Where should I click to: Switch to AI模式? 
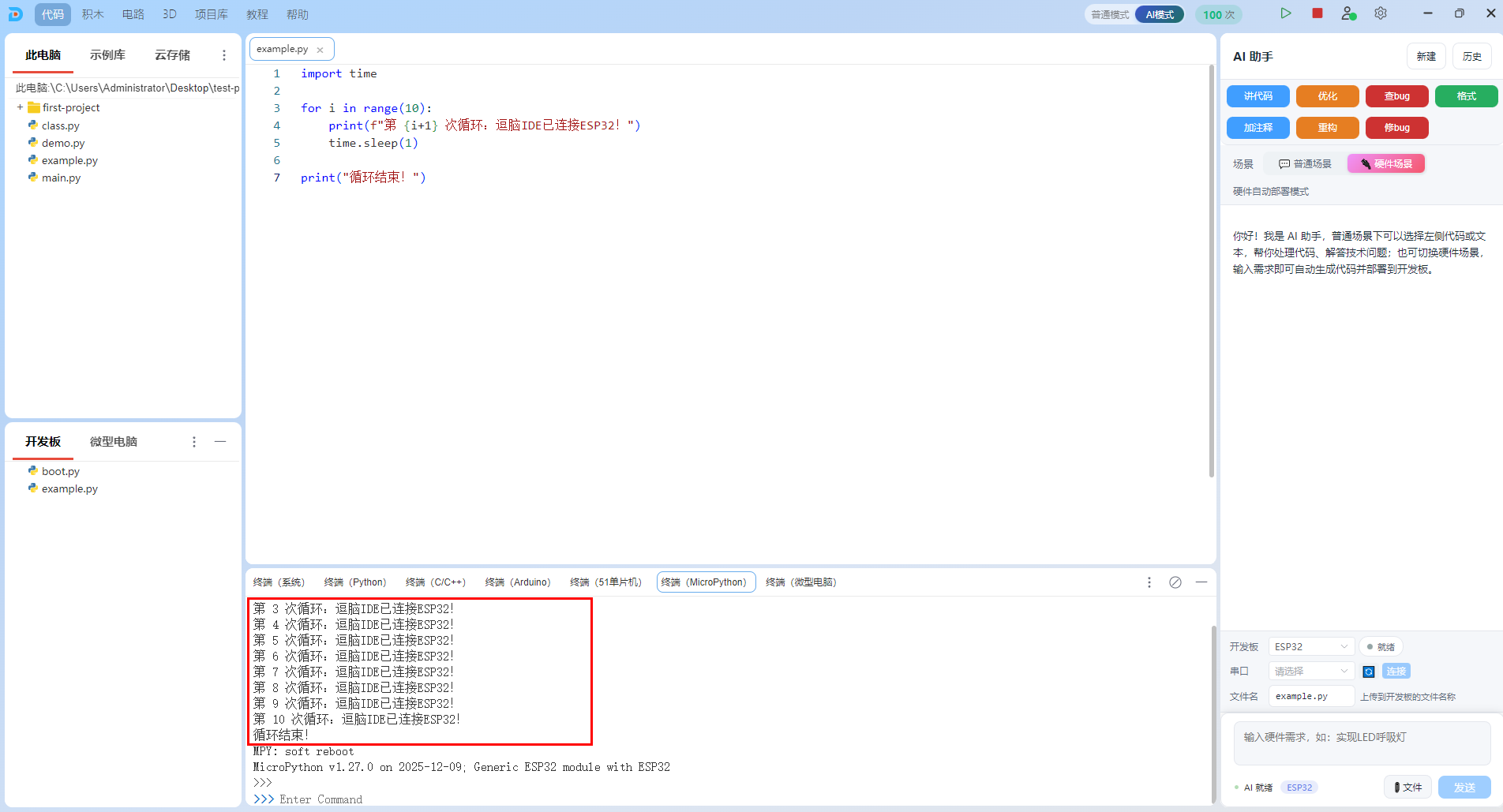pyautogui.click(x=1160, y=15)
